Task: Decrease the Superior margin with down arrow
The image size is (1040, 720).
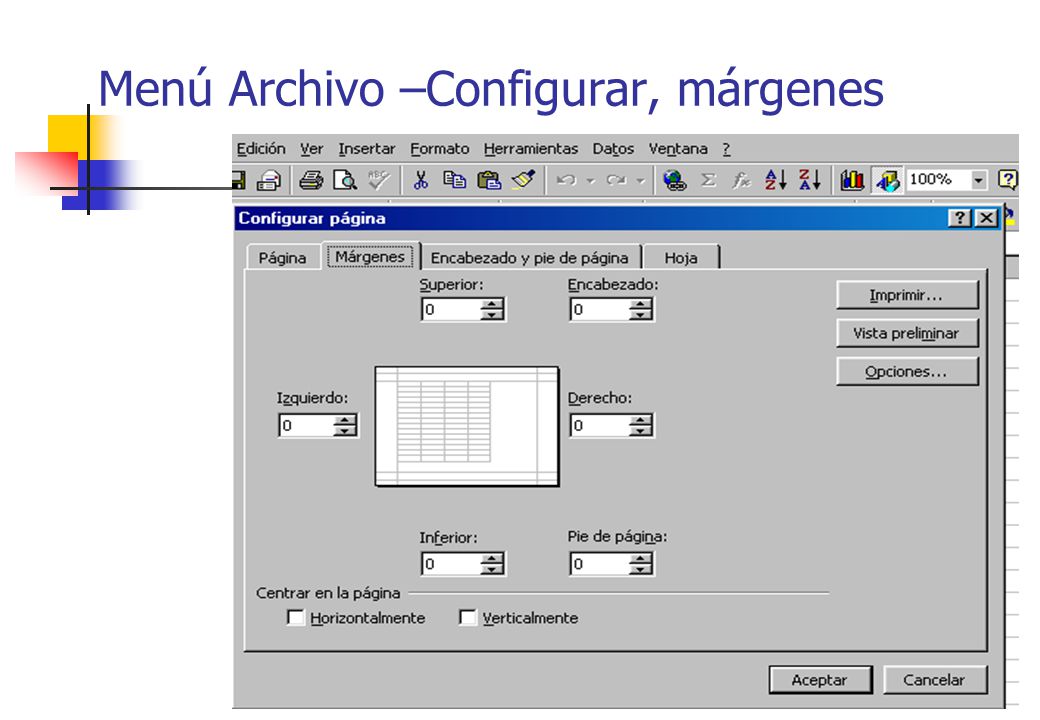Action: click(x=492, y=314)
